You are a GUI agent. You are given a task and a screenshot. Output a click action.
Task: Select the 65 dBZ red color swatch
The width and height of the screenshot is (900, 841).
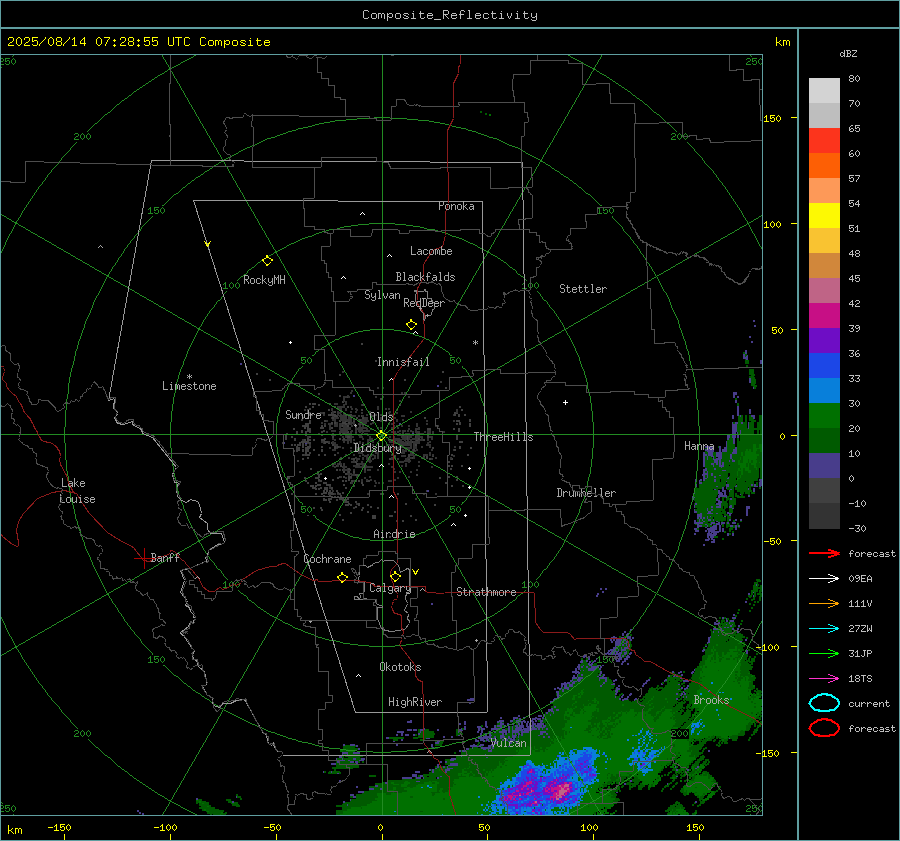click(x=824, y=141)
